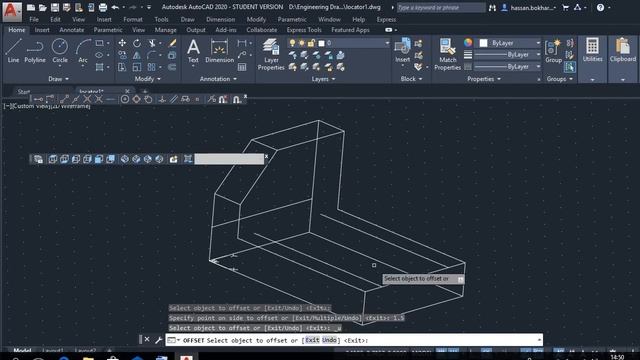
Task: Expand the Annotation panel
Action: [x=218, y=79]
